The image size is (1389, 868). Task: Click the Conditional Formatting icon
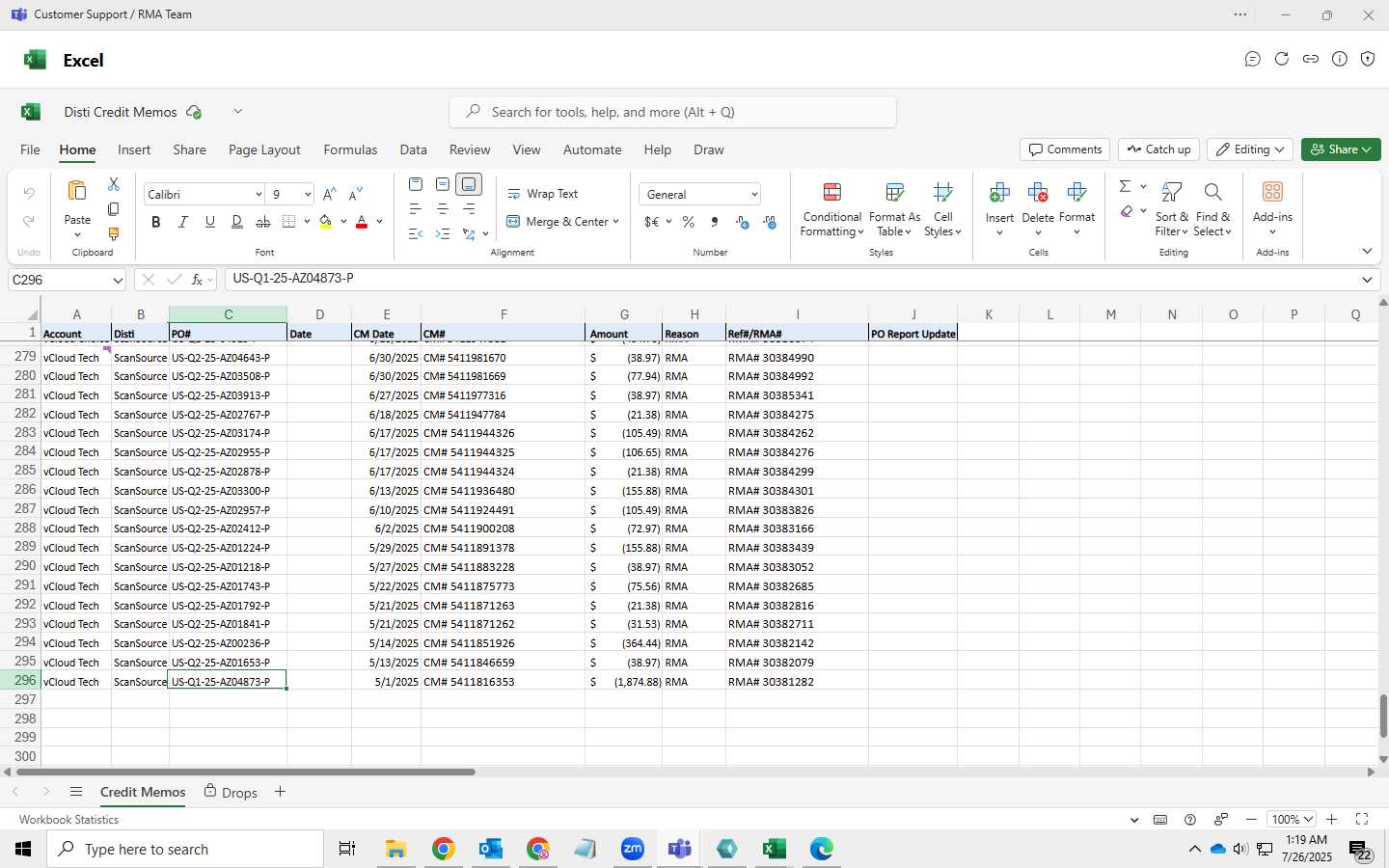tap(831, 192)
